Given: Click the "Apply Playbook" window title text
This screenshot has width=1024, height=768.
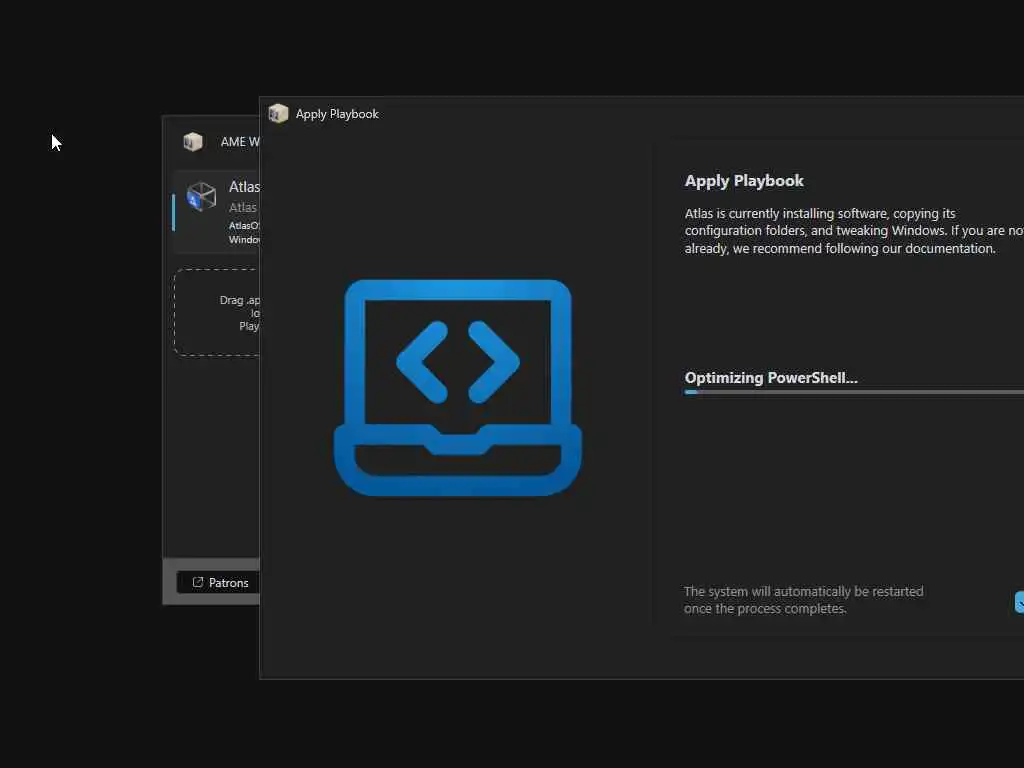Looking at the screenshot, I should pyautogui.click(x=337, y=114).
